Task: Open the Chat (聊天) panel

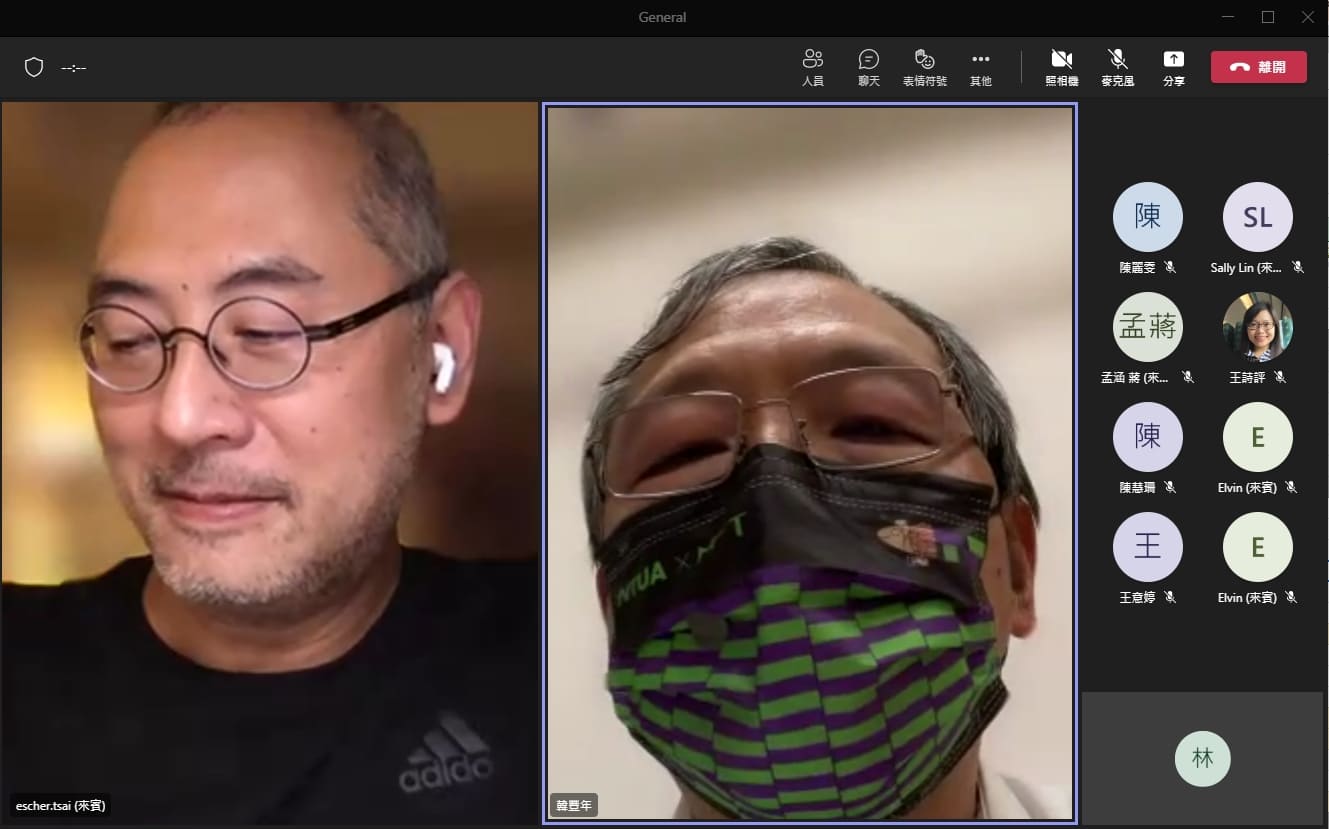Action: (868, 67)
